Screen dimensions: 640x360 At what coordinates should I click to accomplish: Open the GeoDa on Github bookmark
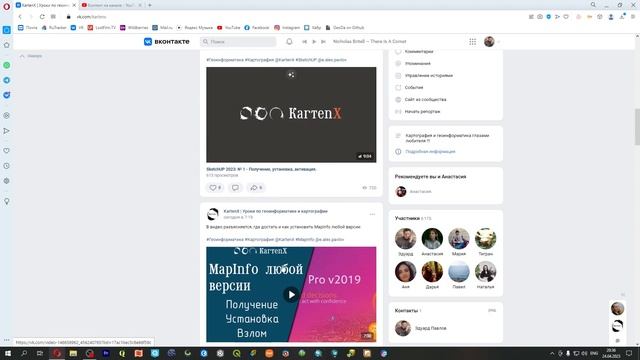pyautogui.click(x=345, y=28)
